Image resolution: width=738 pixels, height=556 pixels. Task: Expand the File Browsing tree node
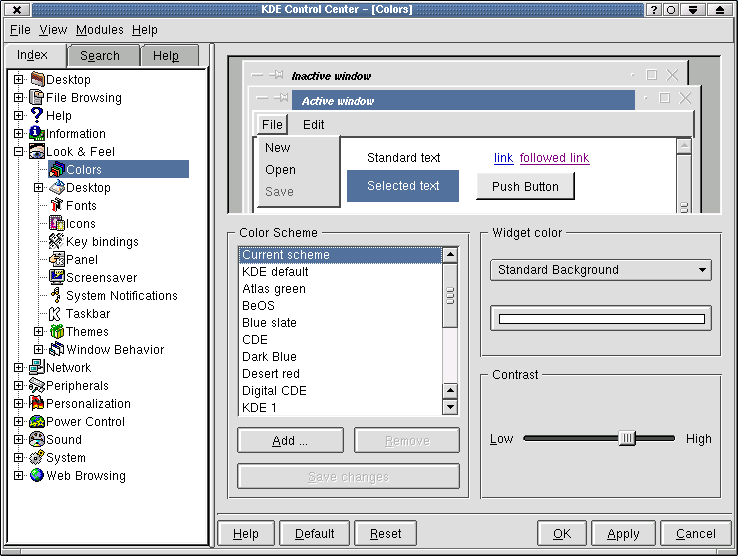(18, 97)
